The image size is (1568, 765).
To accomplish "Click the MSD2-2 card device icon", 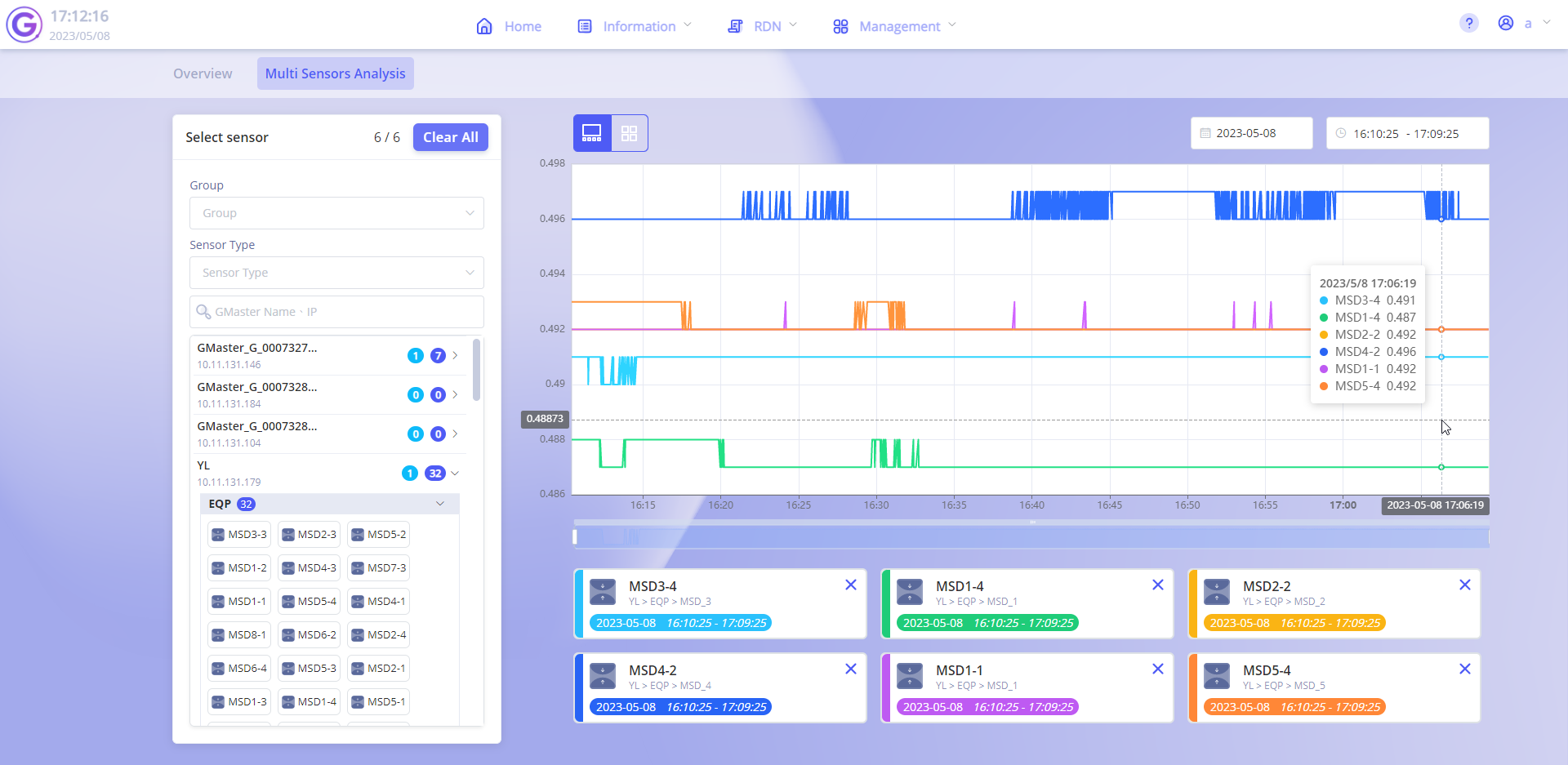I will 1217,592.
